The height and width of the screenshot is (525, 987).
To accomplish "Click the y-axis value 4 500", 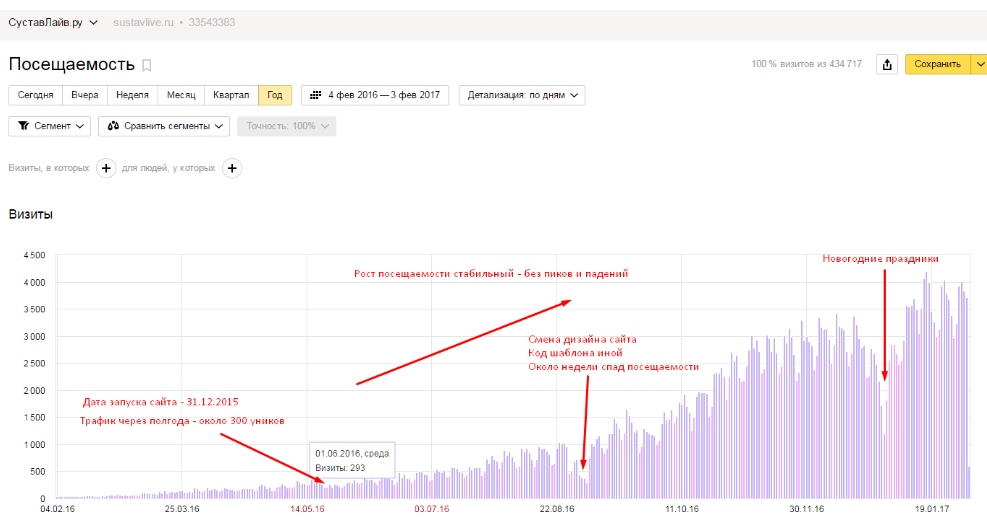I will (x=34, y=255).
